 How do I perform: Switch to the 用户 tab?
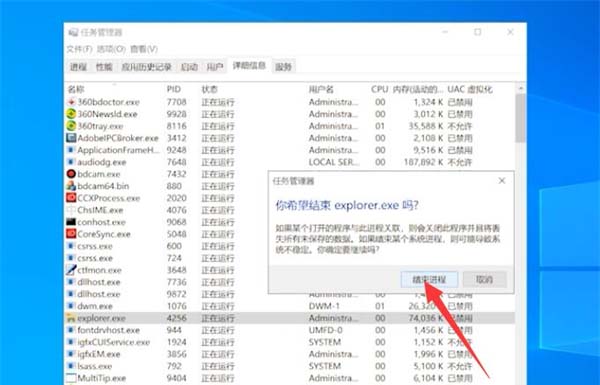coord(215,67)
